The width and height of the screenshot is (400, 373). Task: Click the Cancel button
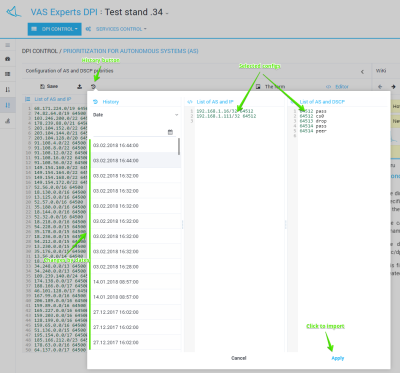tap(239, 358)
